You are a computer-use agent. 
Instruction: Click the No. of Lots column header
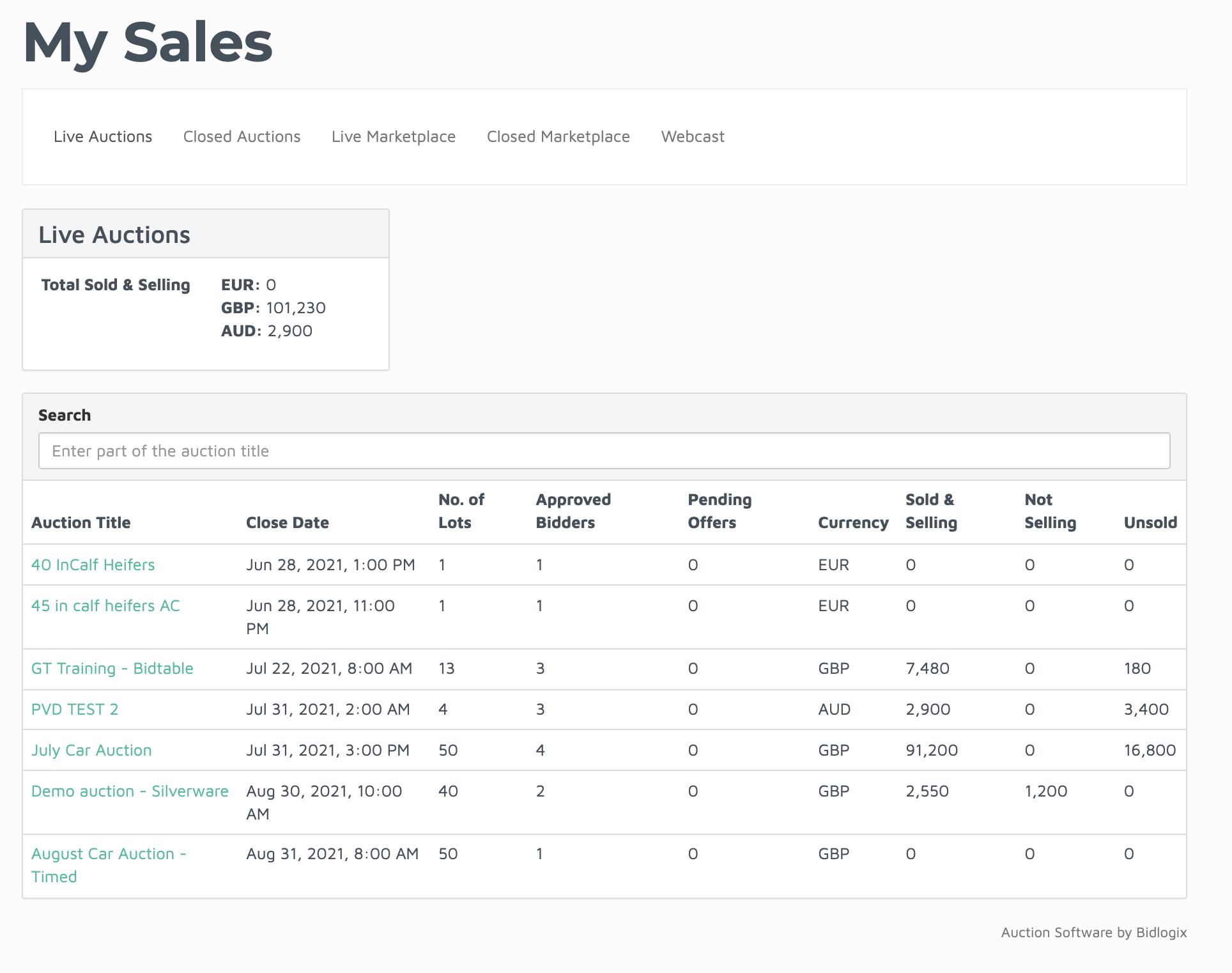coord(461,511)
